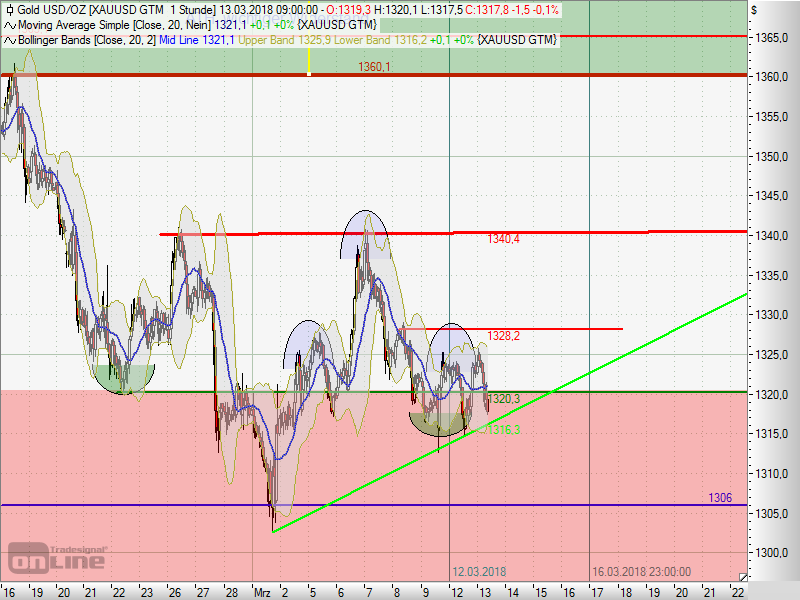Click the 12.03.2018 date marker label
Screen dimensions: 800x600
(x=478, y=572)
